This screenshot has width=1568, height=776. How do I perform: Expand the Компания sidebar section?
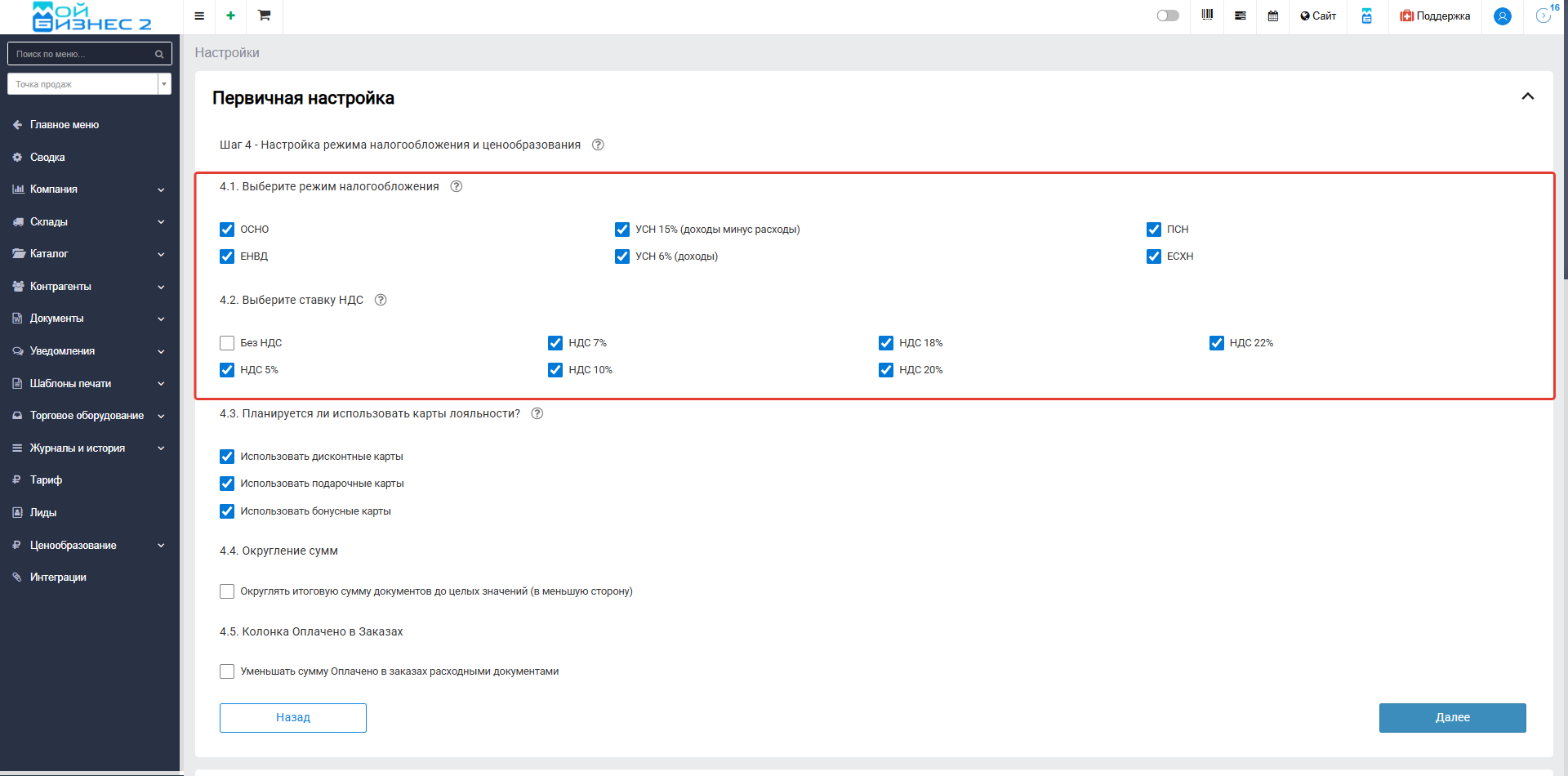tap(90, 190)
